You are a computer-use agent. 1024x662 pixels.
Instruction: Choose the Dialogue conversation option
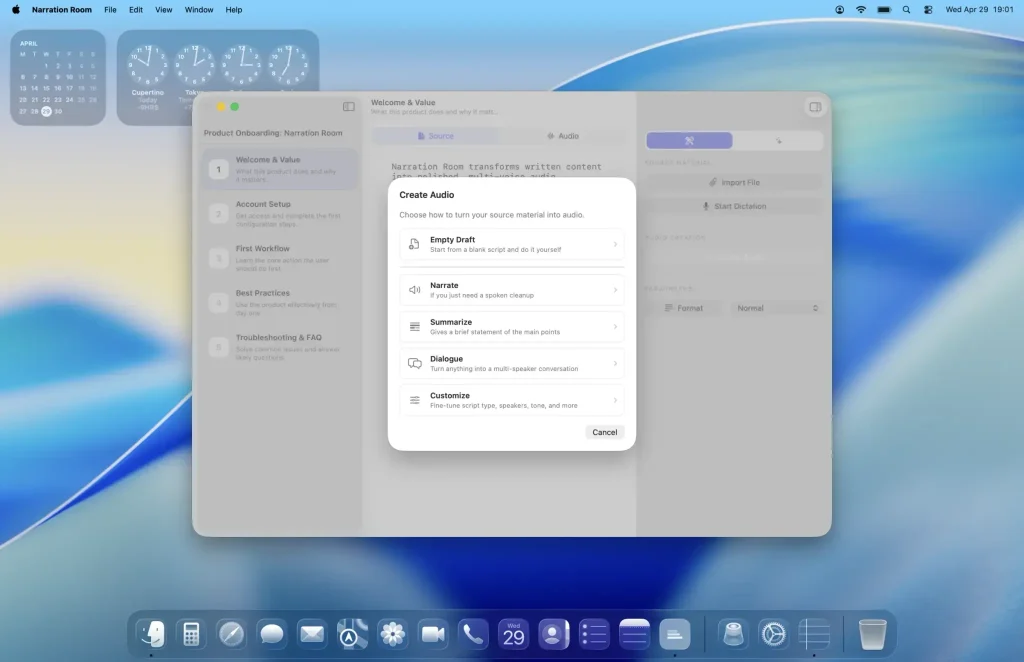point(511,363)
